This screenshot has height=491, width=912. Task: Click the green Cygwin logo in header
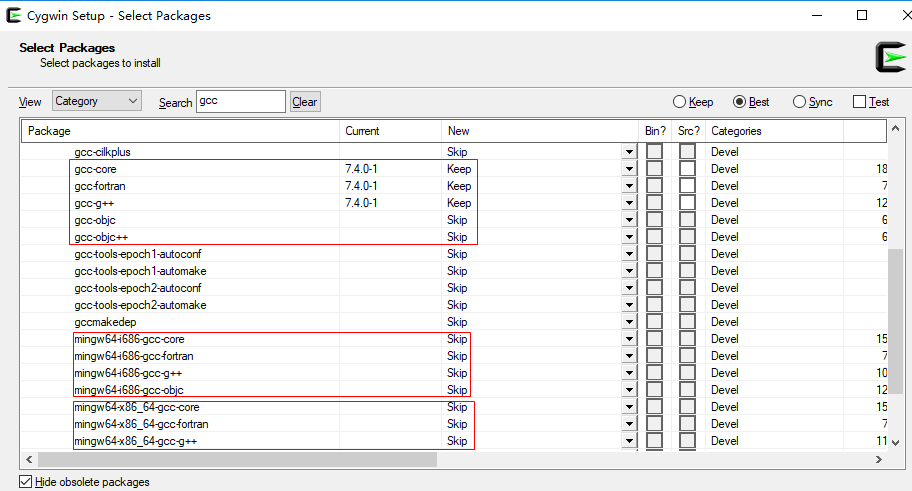point(890,57)
